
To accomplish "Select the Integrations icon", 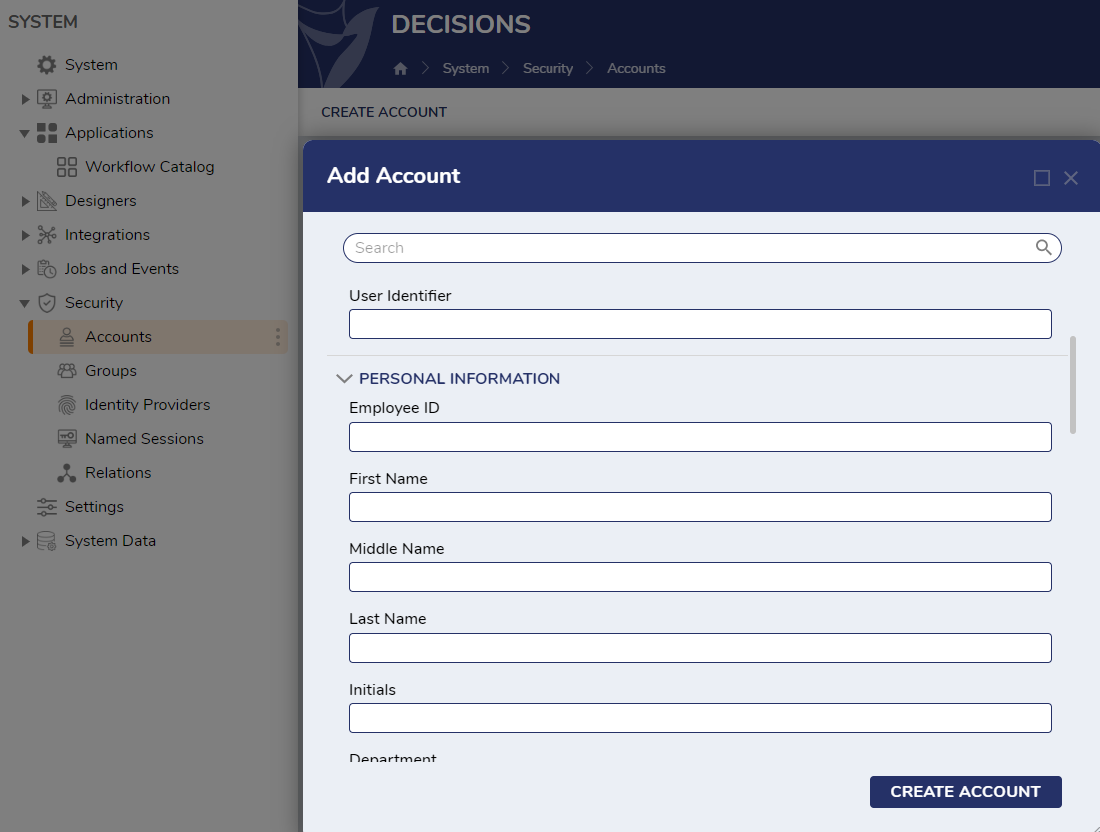I will coord(46,234).
